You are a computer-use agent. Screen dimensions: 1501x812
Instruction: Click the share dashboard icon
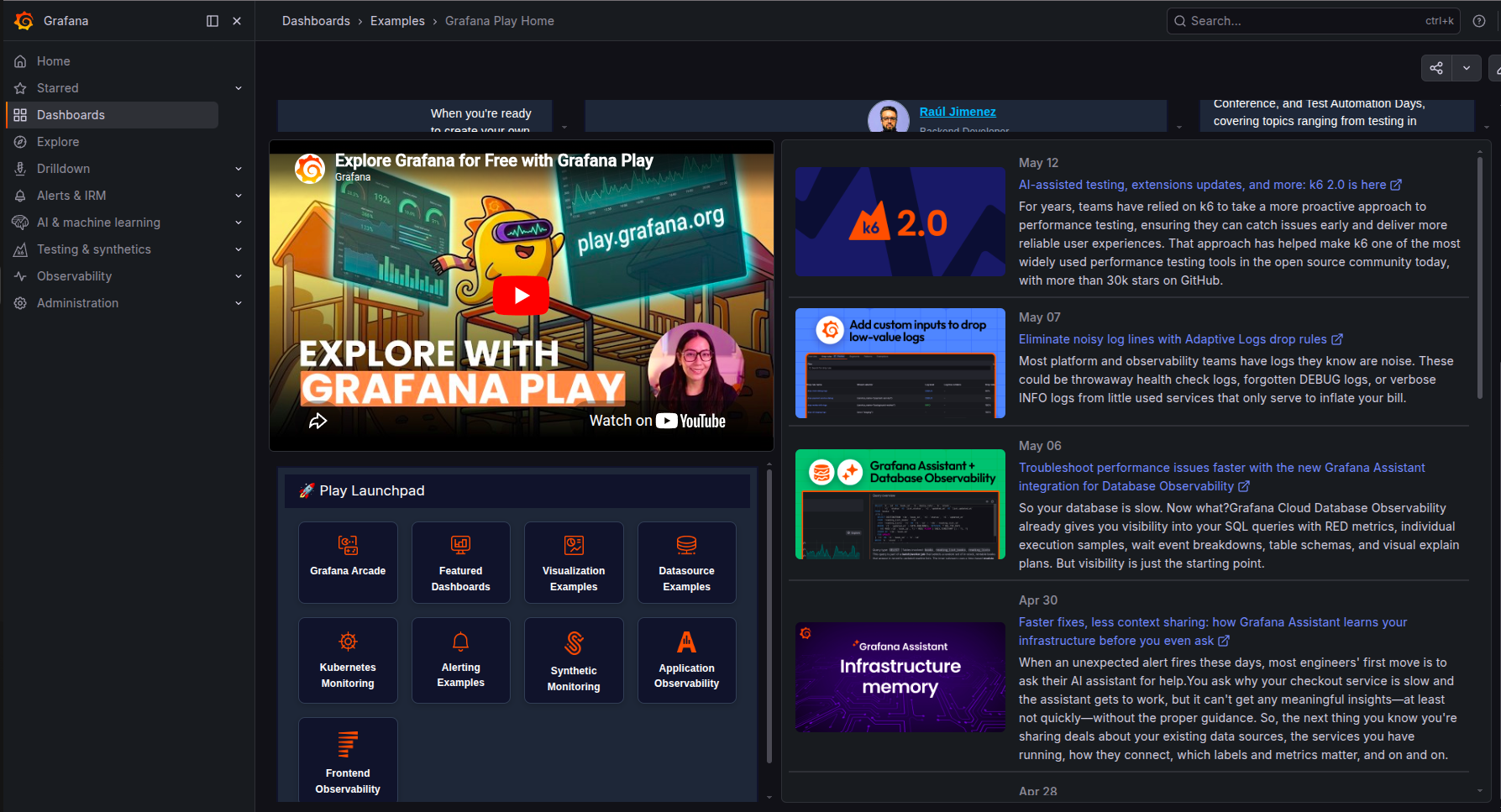click(x=1436, y=68)
